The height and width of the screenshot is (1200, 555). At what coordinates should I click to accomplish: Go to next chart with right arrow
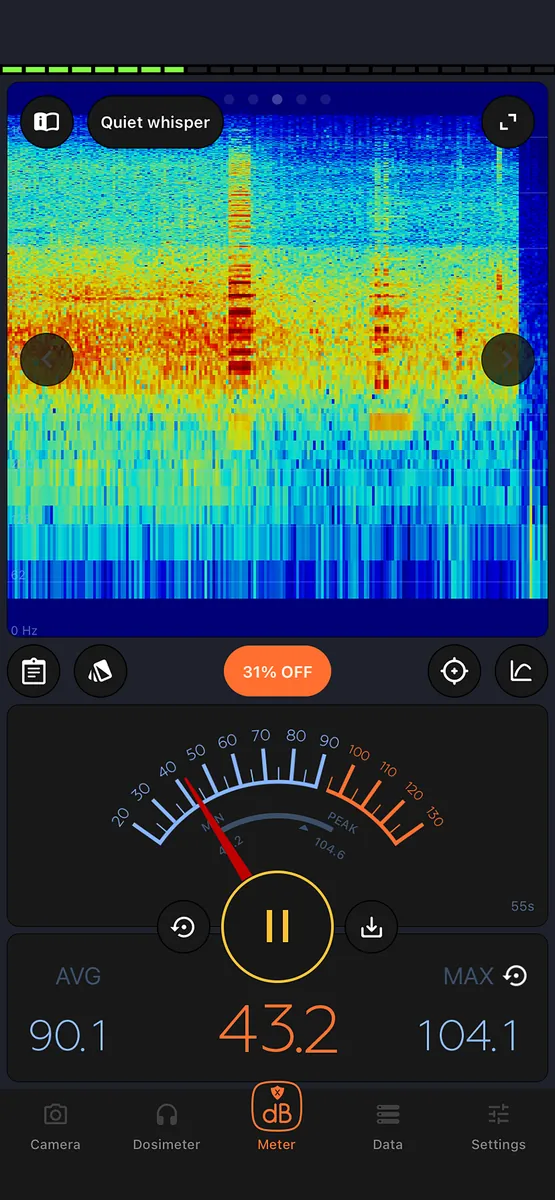pos(508,359)
